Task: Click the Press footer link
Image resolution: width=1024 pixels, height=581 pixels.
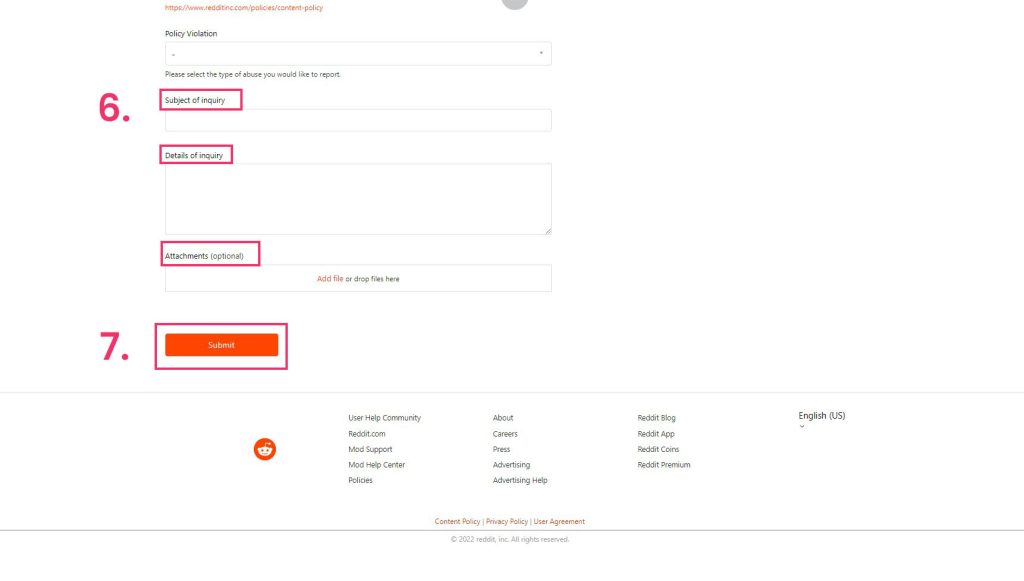Action: (501, 449)
